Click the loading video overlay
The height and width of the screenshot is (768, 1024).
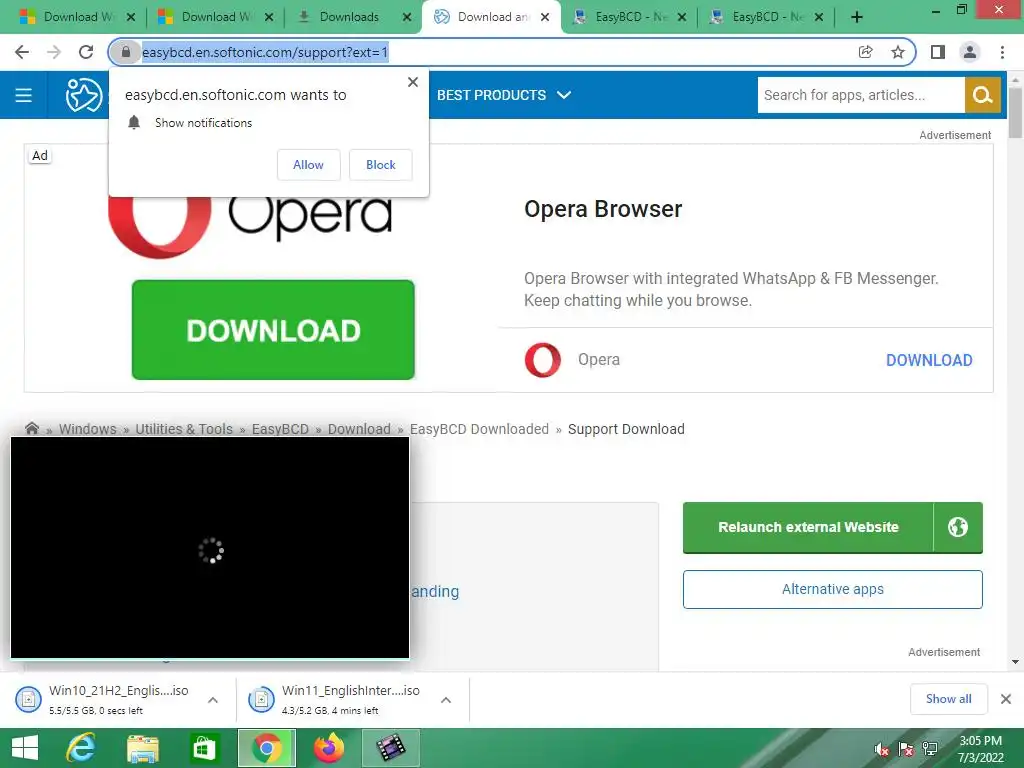(210, 547)
